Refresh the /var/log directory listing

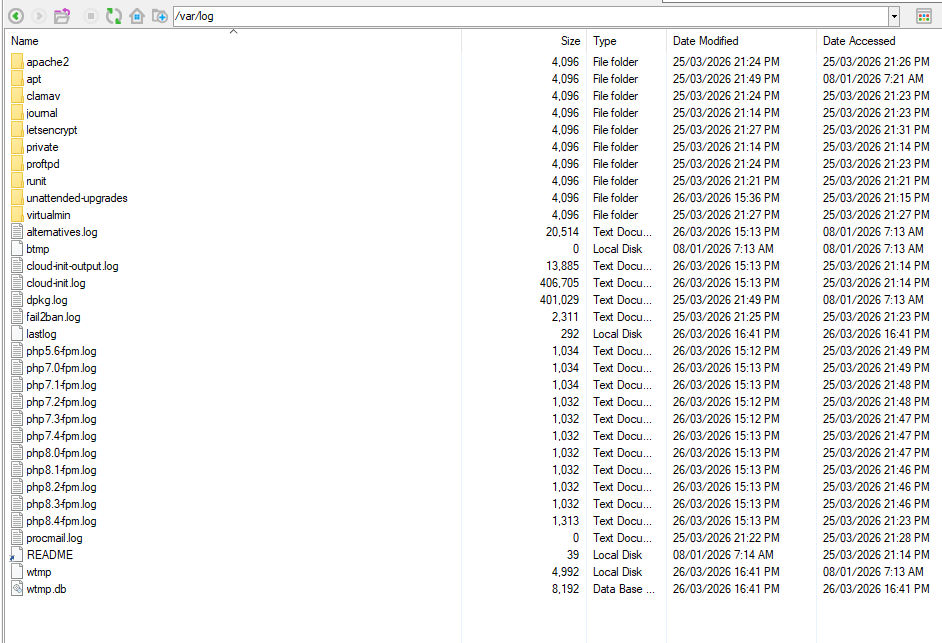(114, 16)
